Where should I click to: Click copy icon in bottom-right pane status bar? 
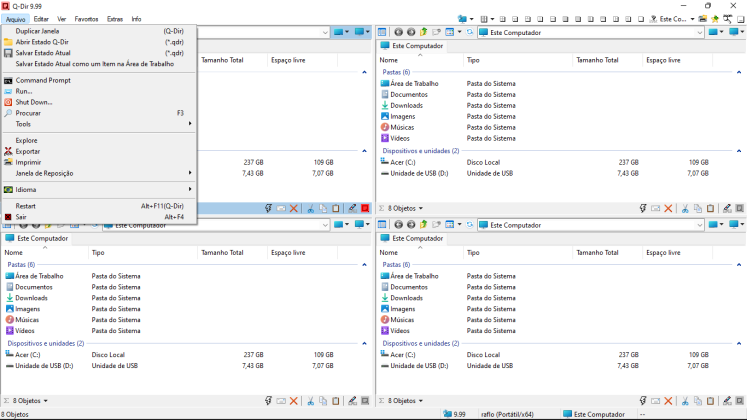point(698,401)
